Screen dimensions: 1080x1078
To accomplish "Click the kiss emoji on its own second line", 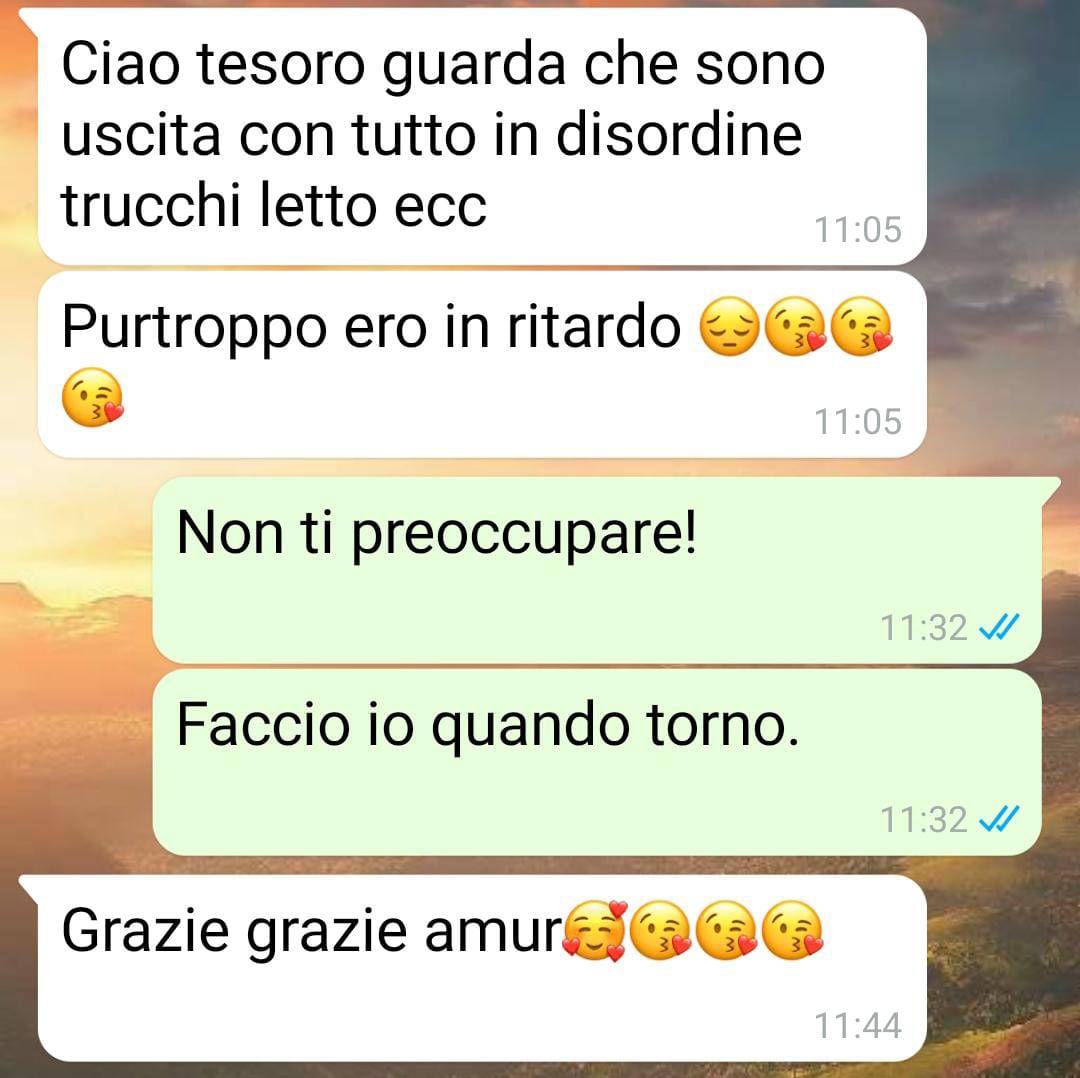I will 92,397.
